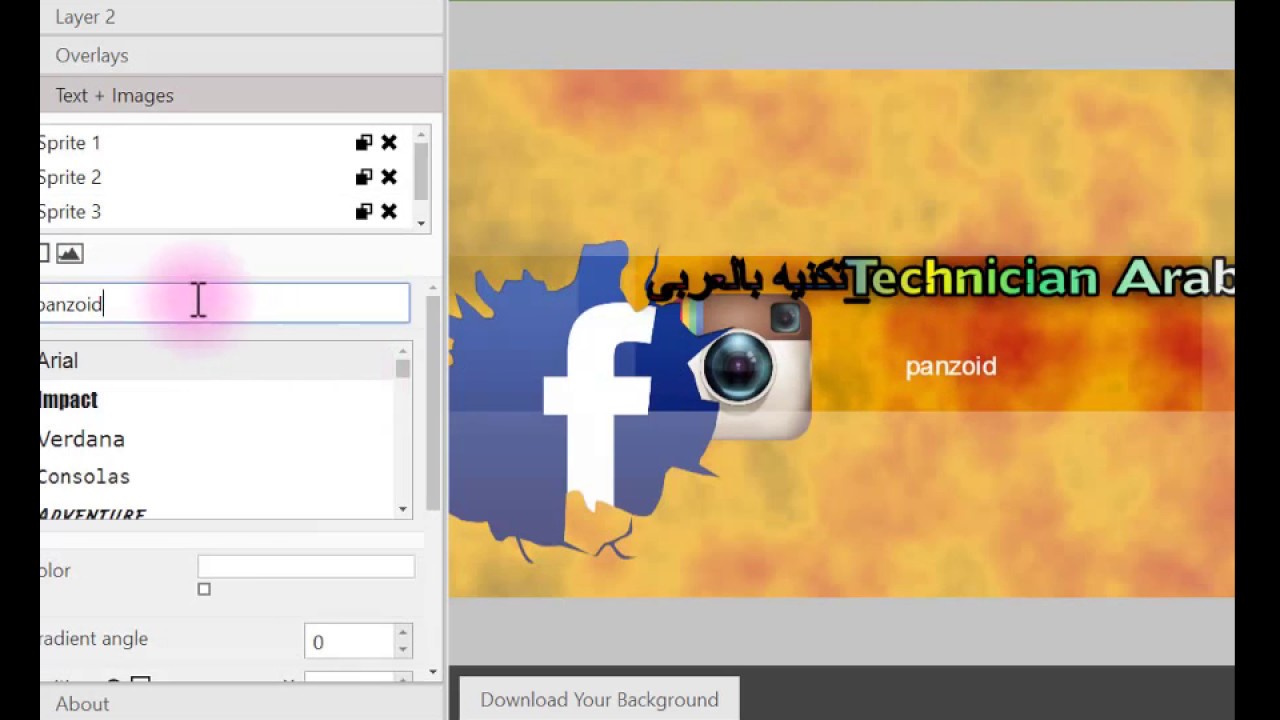Delete Sprite 2 with its X icon
This screenshot has height=720, width=1280.
(x=389, y=177)
